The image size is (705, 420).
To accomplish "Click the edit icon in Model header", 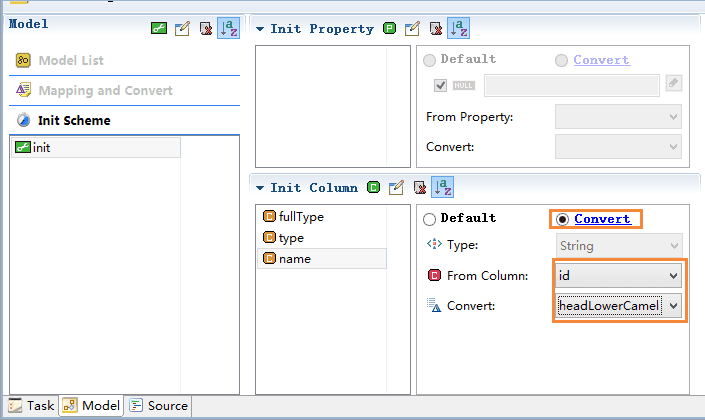I will (x=183, y=28).
